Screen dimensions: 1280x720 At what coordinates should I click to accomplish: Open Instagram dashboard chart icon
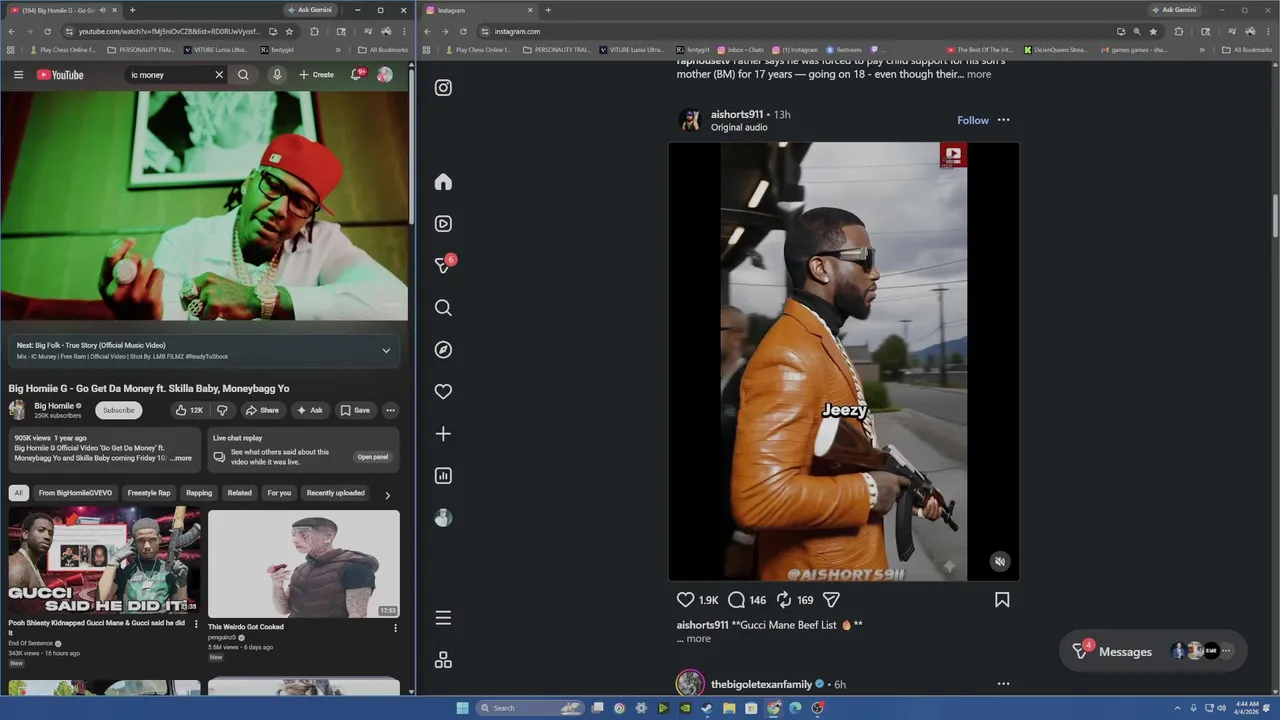443,476
